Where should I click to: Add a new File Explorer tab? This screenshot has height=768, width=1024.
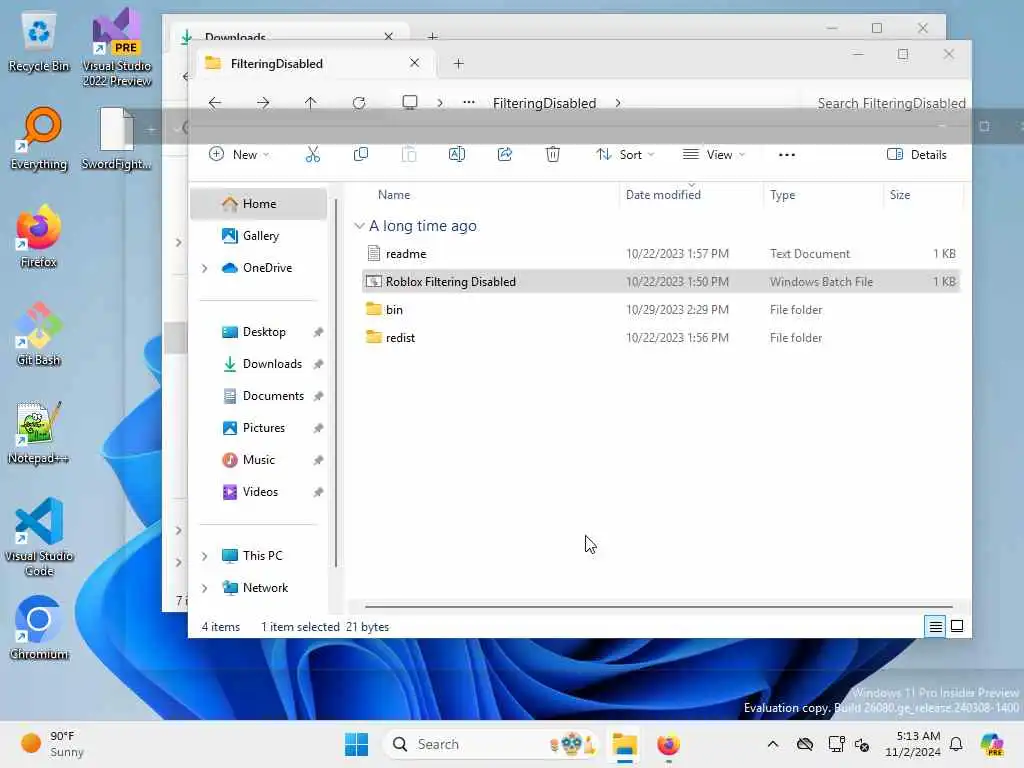(458, 63)
